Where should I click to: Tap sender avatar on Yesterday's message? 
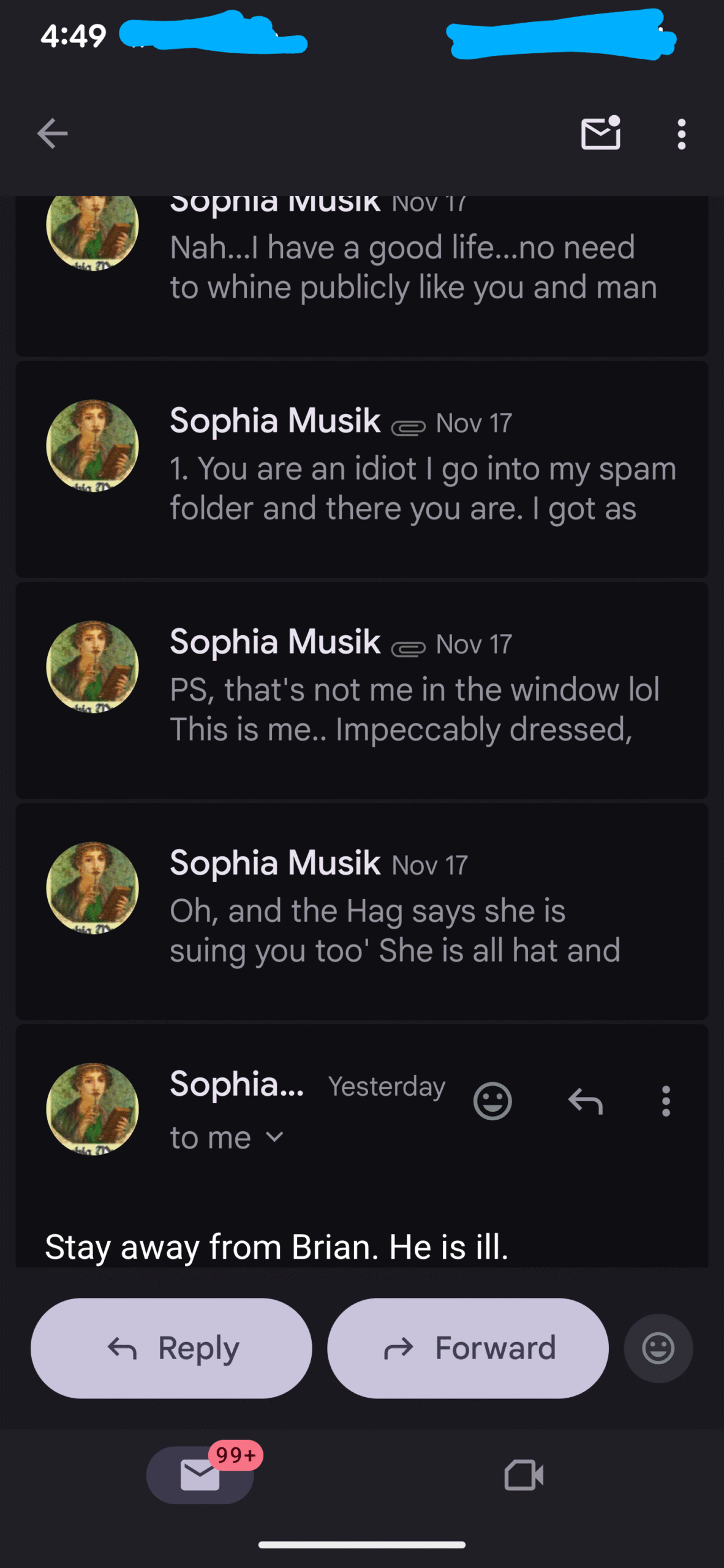tap(92, 1109)
